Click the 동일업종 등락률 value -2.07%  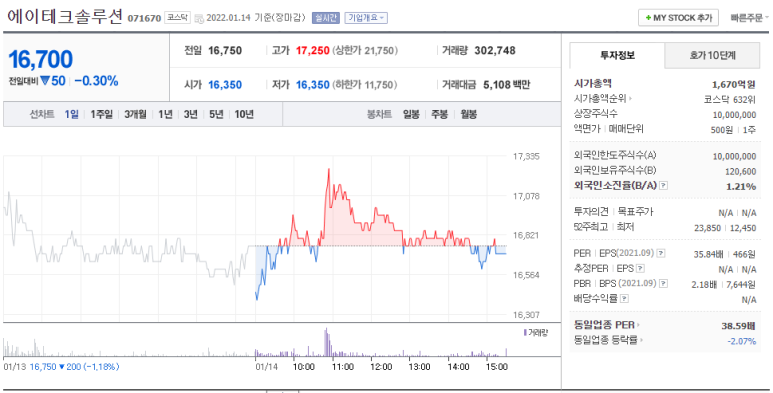741,341
